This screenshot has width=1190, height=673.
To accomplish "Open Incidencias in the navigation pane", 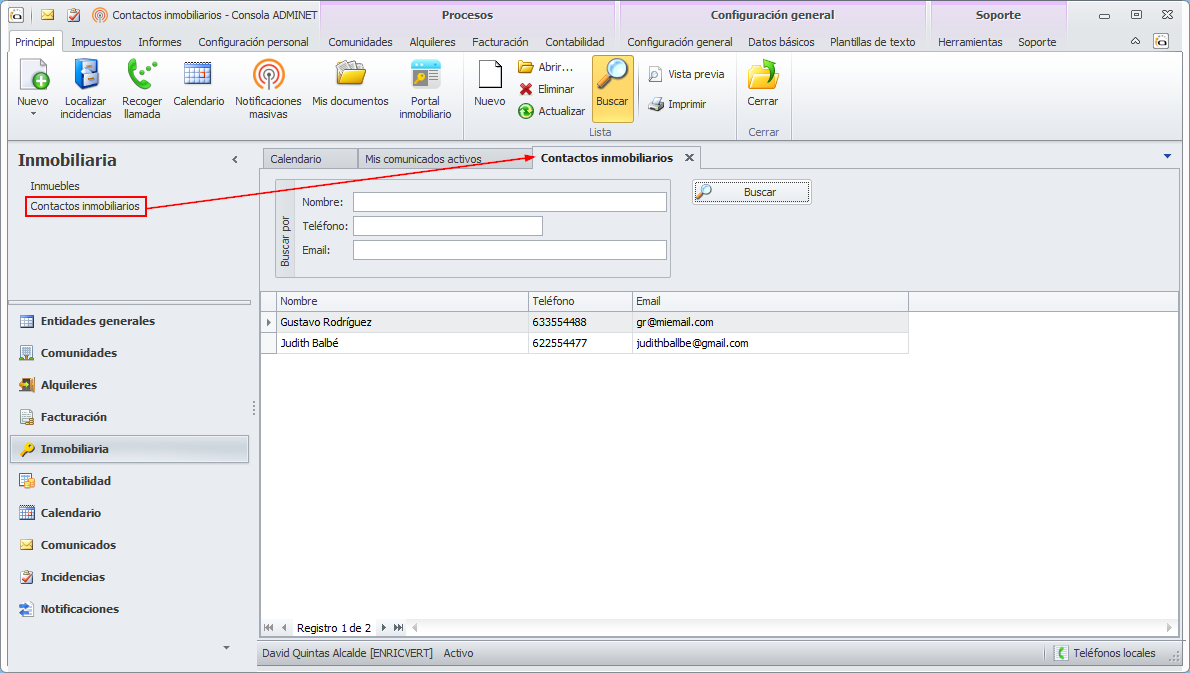I will (x=130, y=577).
